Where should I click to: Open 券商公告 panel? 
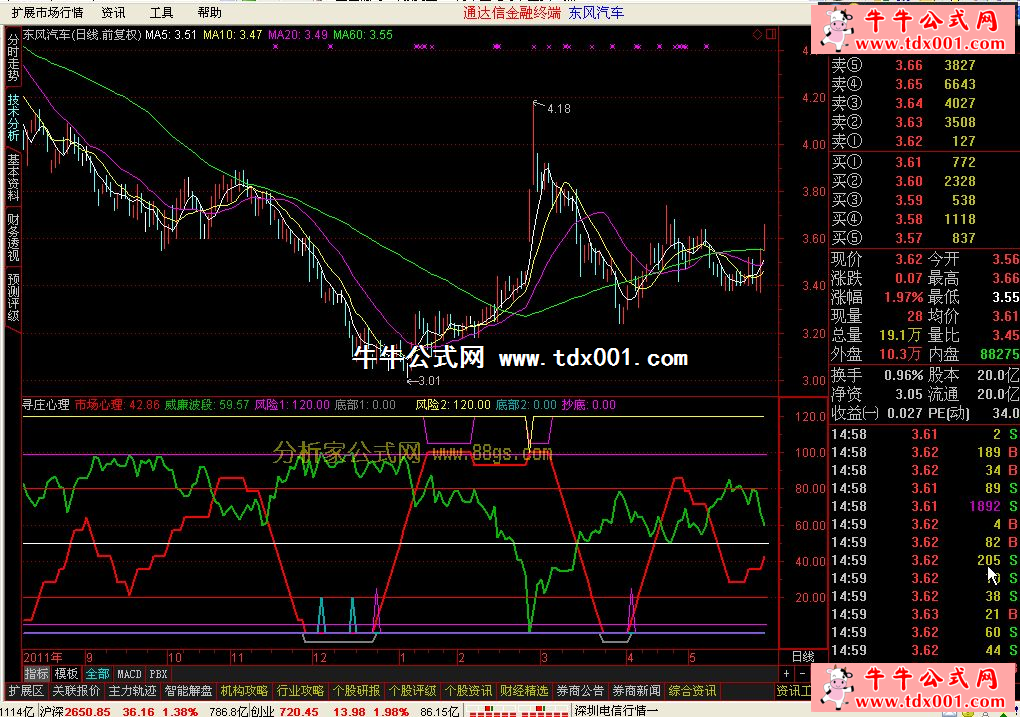click(580, 690)
